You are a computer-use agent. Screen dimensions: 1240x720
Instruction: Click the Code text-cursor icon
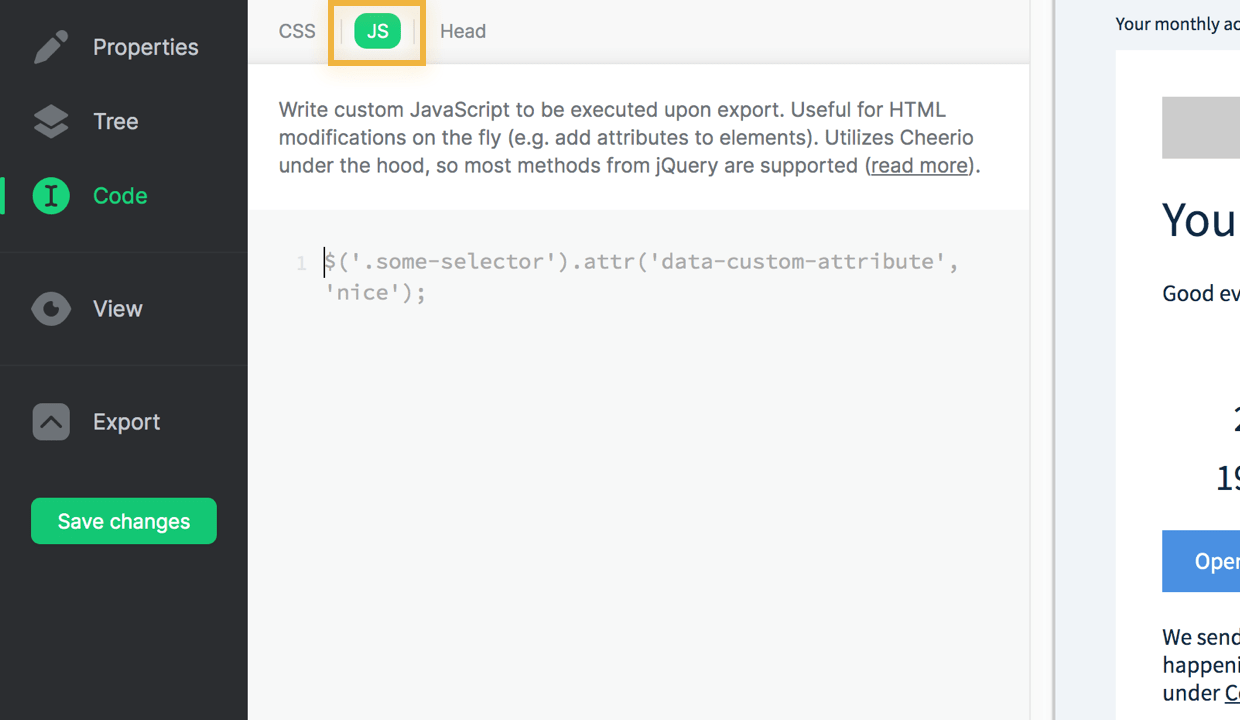pyautogui.click(x=50, y=196)
